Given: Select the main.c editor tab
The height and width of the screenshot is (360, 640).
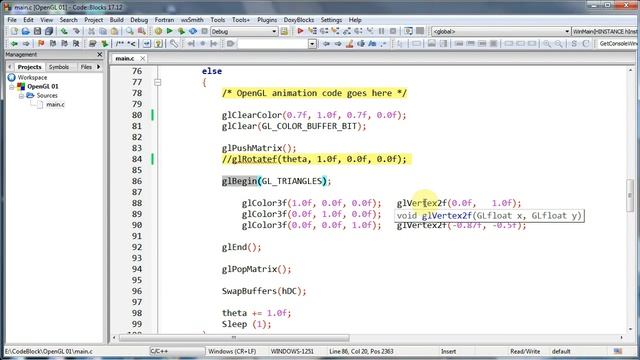Looking at the screenshot, I should point(125,59).
